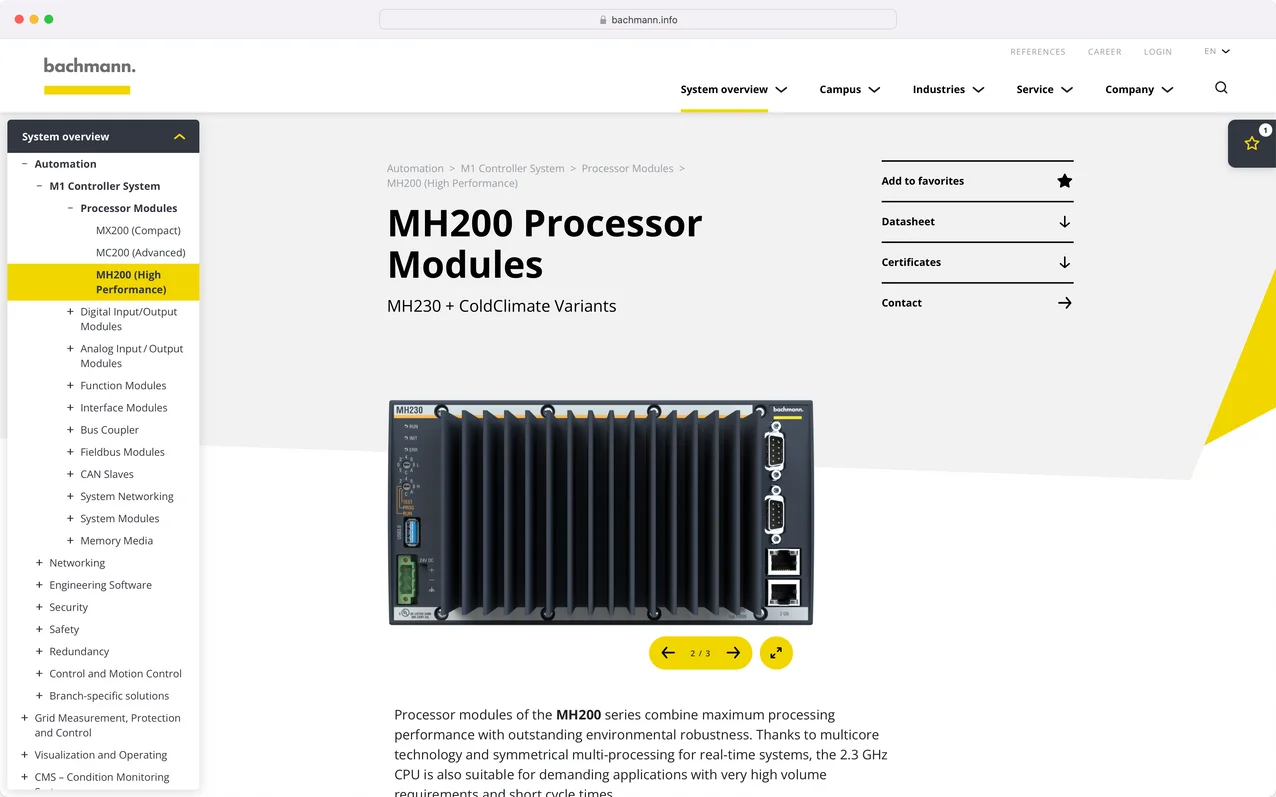The width and height of the screenshot is (1276, 797).
Task: Open the Industries navigation menu
Action: 948,89
